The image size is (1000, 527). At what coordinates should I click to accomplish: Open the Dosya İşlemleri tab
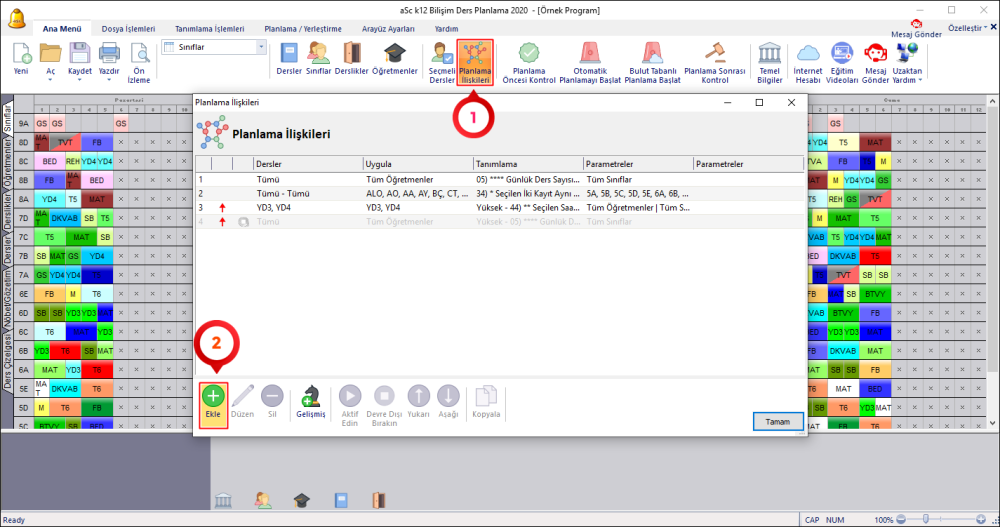pyautogui.click(x=128, y=29)
